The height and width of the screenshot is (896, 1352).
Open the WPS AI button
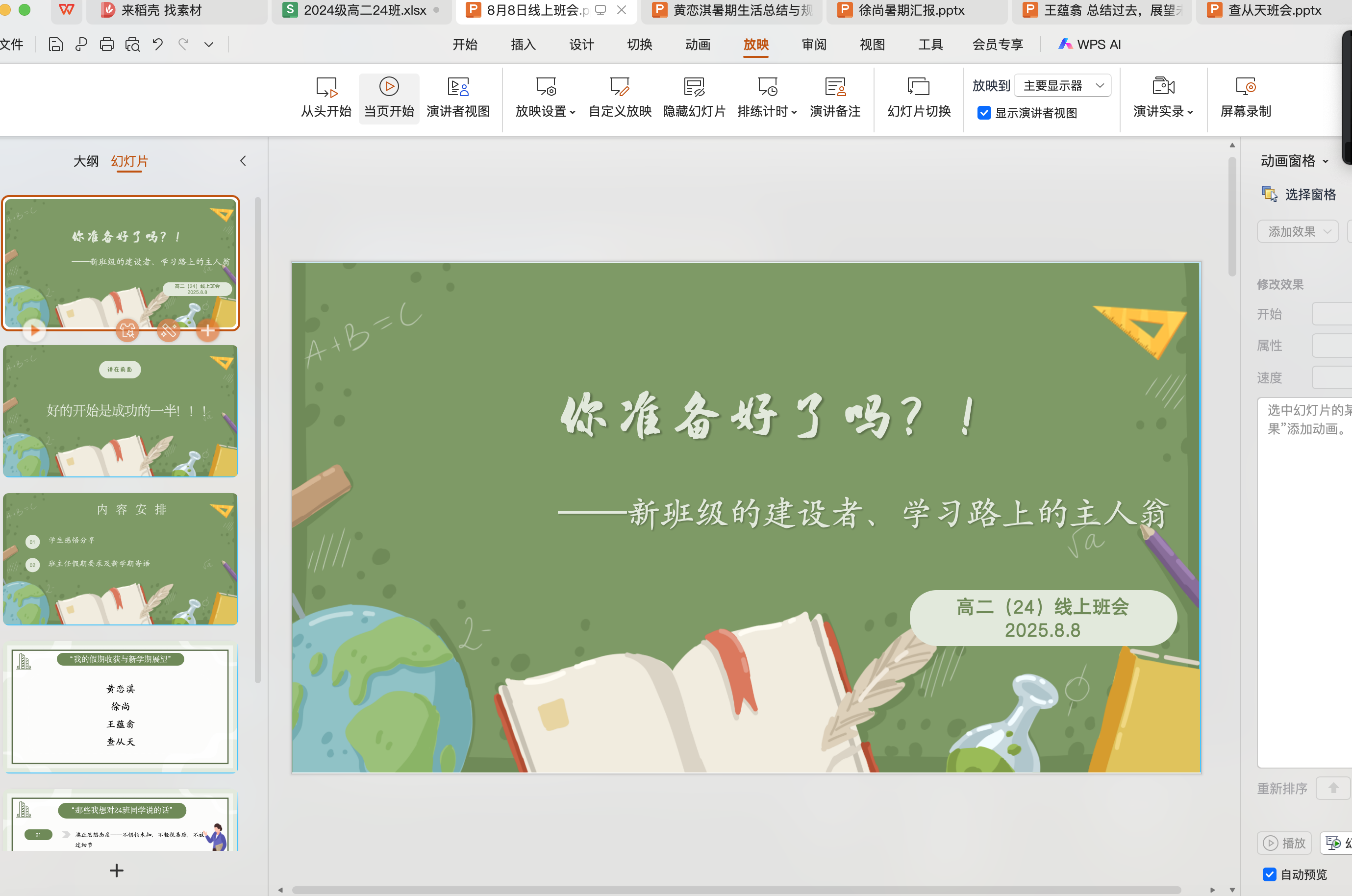coord(1089,45)
